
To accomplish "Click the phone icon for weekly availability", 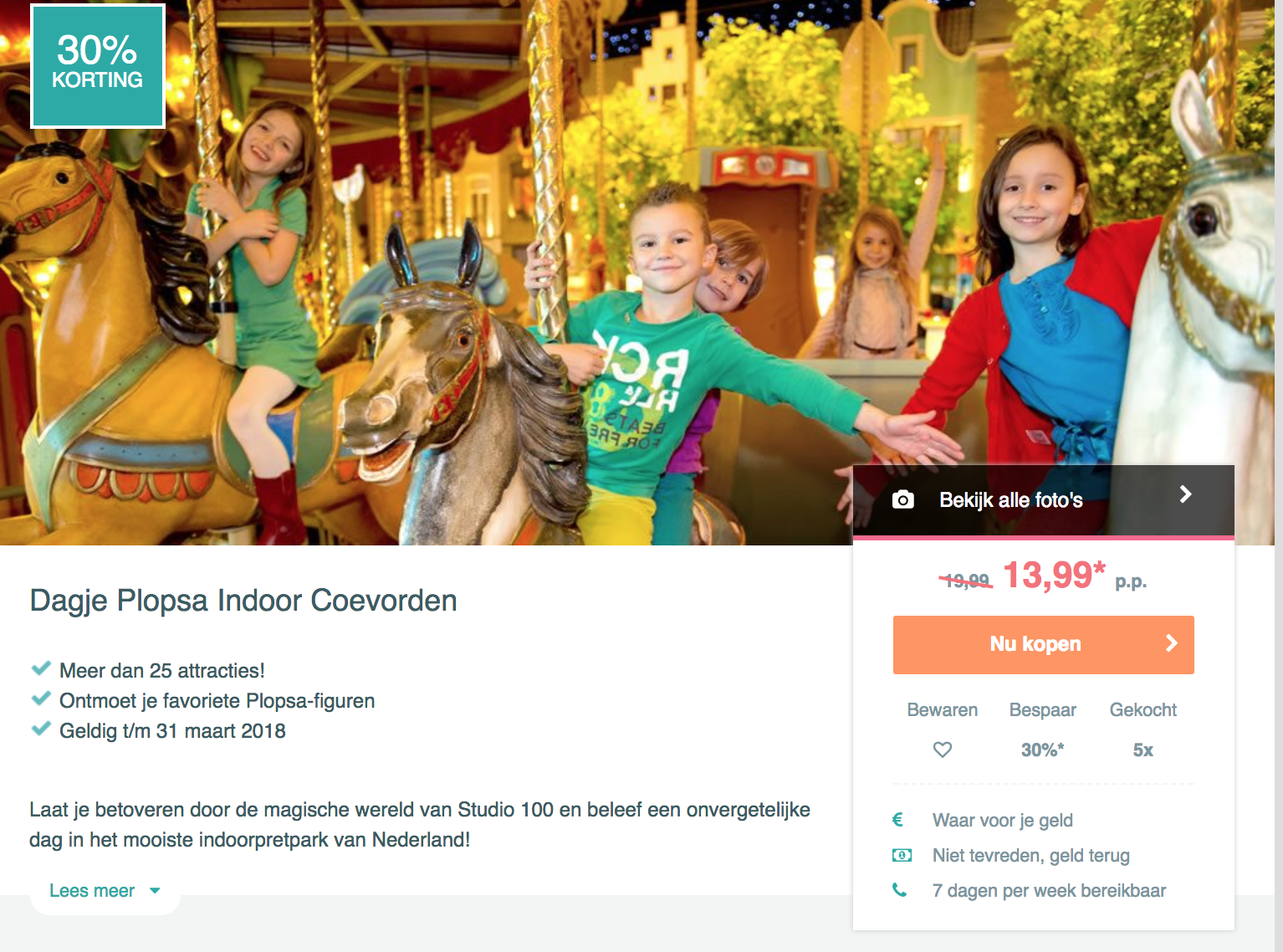I will pyautogui.click(x=899, y=890).
